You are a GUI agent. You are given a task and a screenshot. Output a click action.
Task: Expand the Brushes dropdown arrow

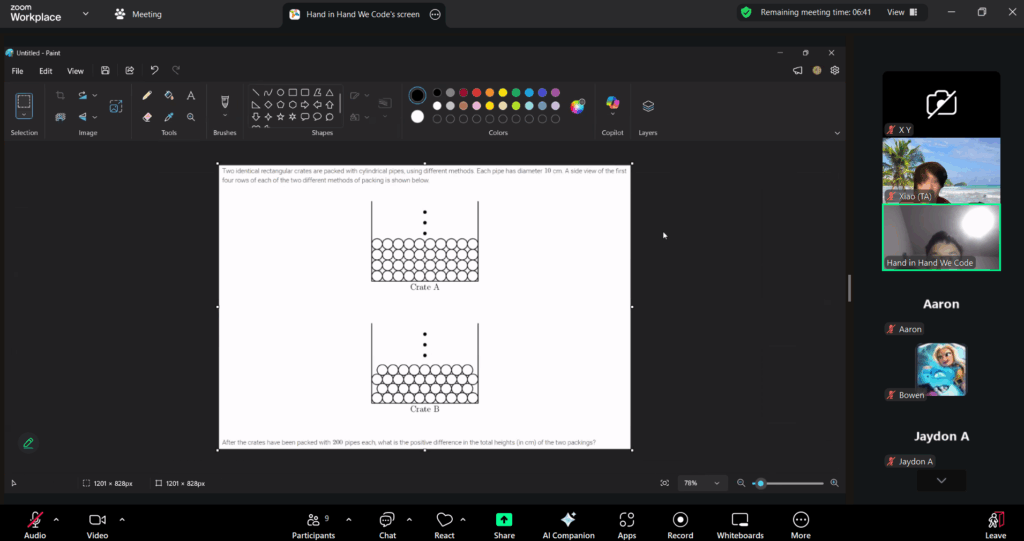click(x=225, y=117)
